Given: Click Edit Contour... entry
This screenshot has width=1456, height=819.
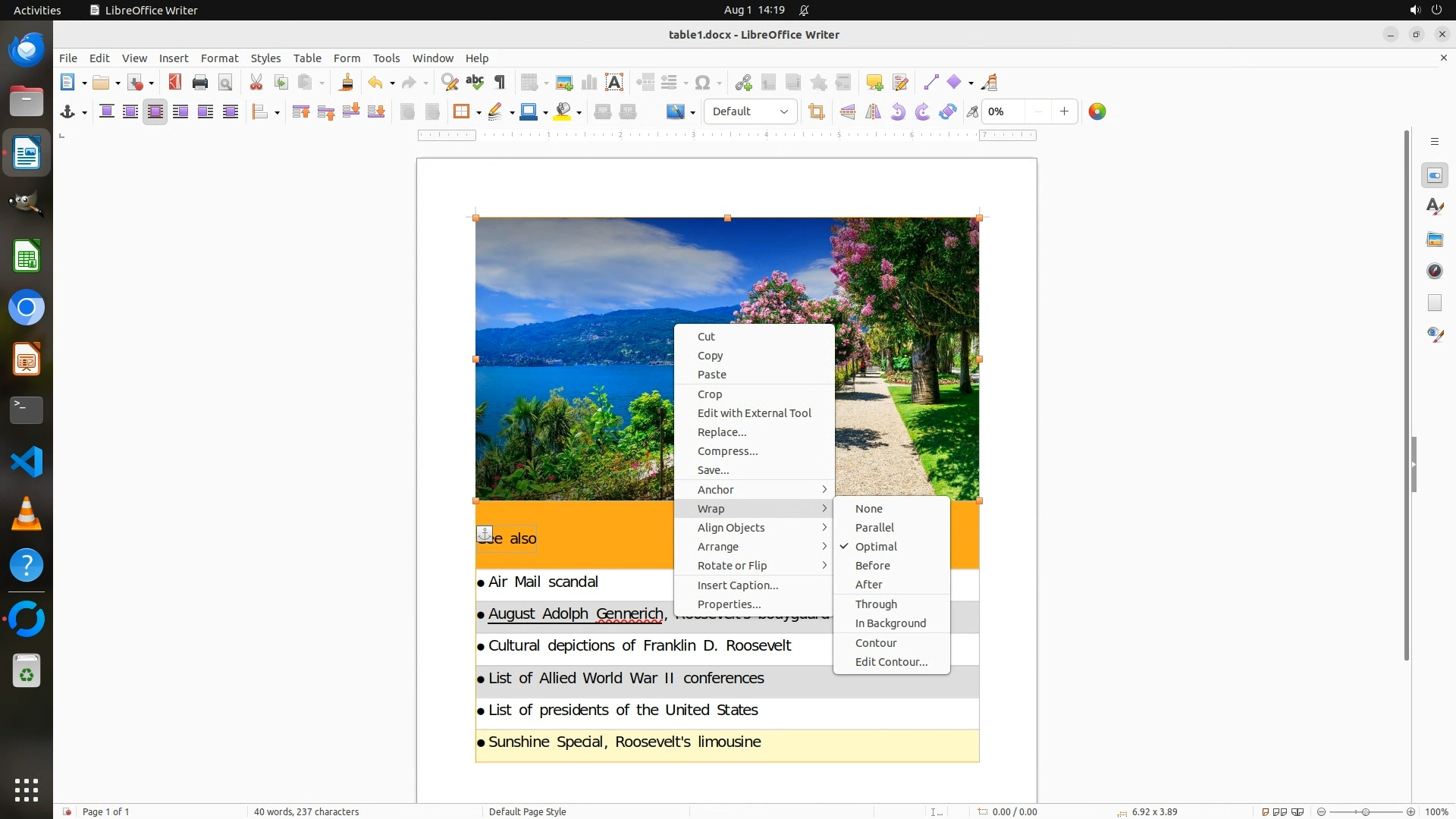Looking at the screenshot, I should click(x=891, y=662).
